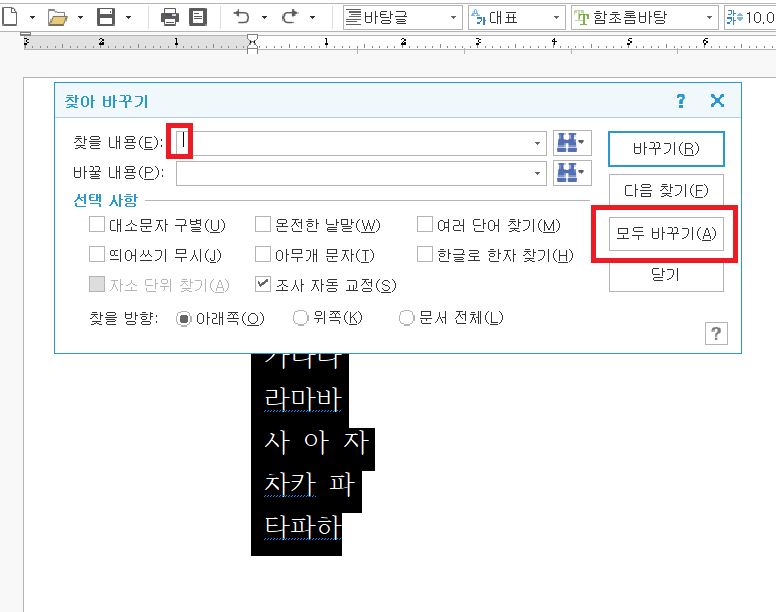Image resolution: width=776 pixels, height=612 pixels.
Task: Click the selected text 타파하
Action: pos(303,526)
